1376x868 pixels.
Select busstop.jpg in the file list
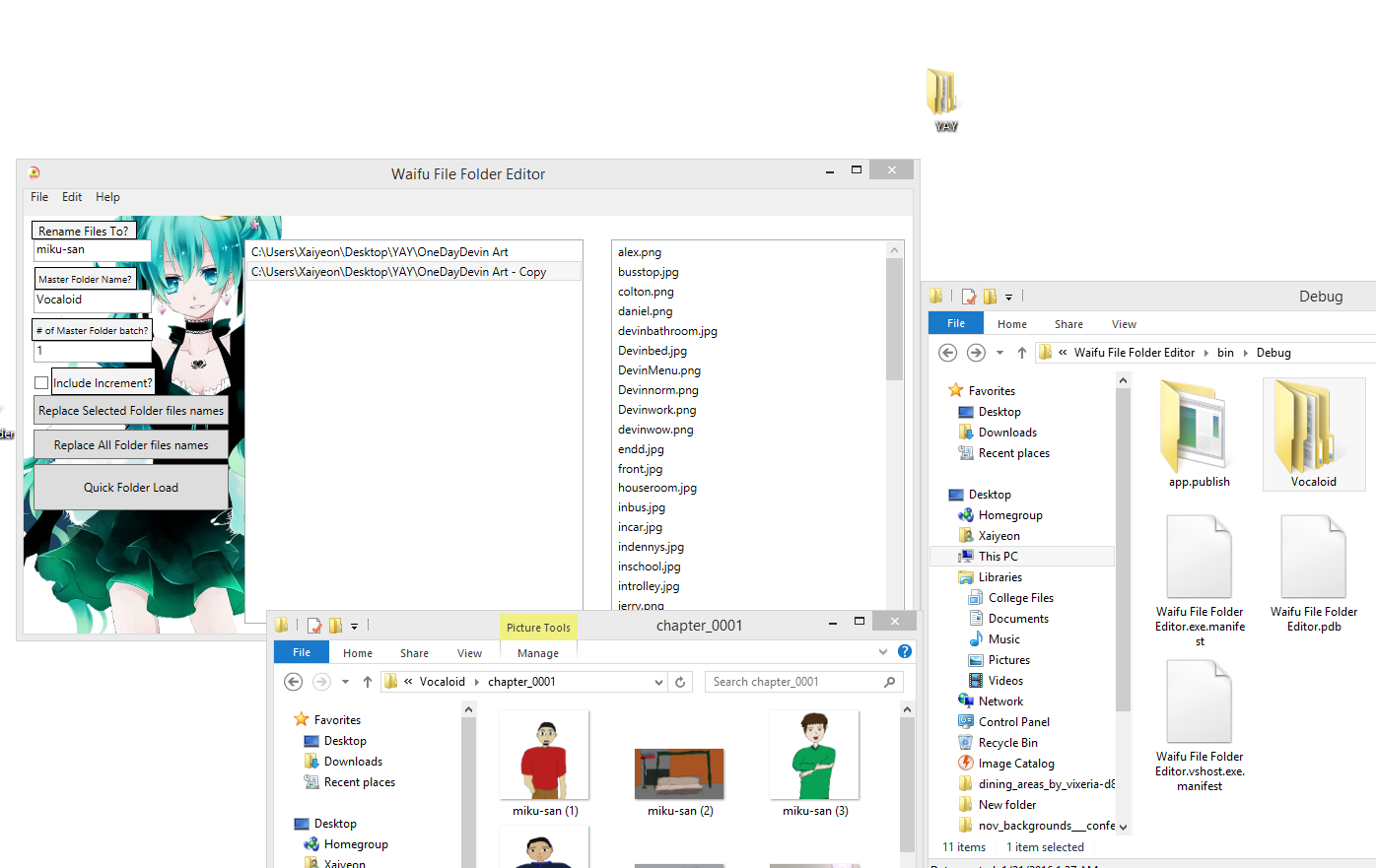click(x=649, y=272)
